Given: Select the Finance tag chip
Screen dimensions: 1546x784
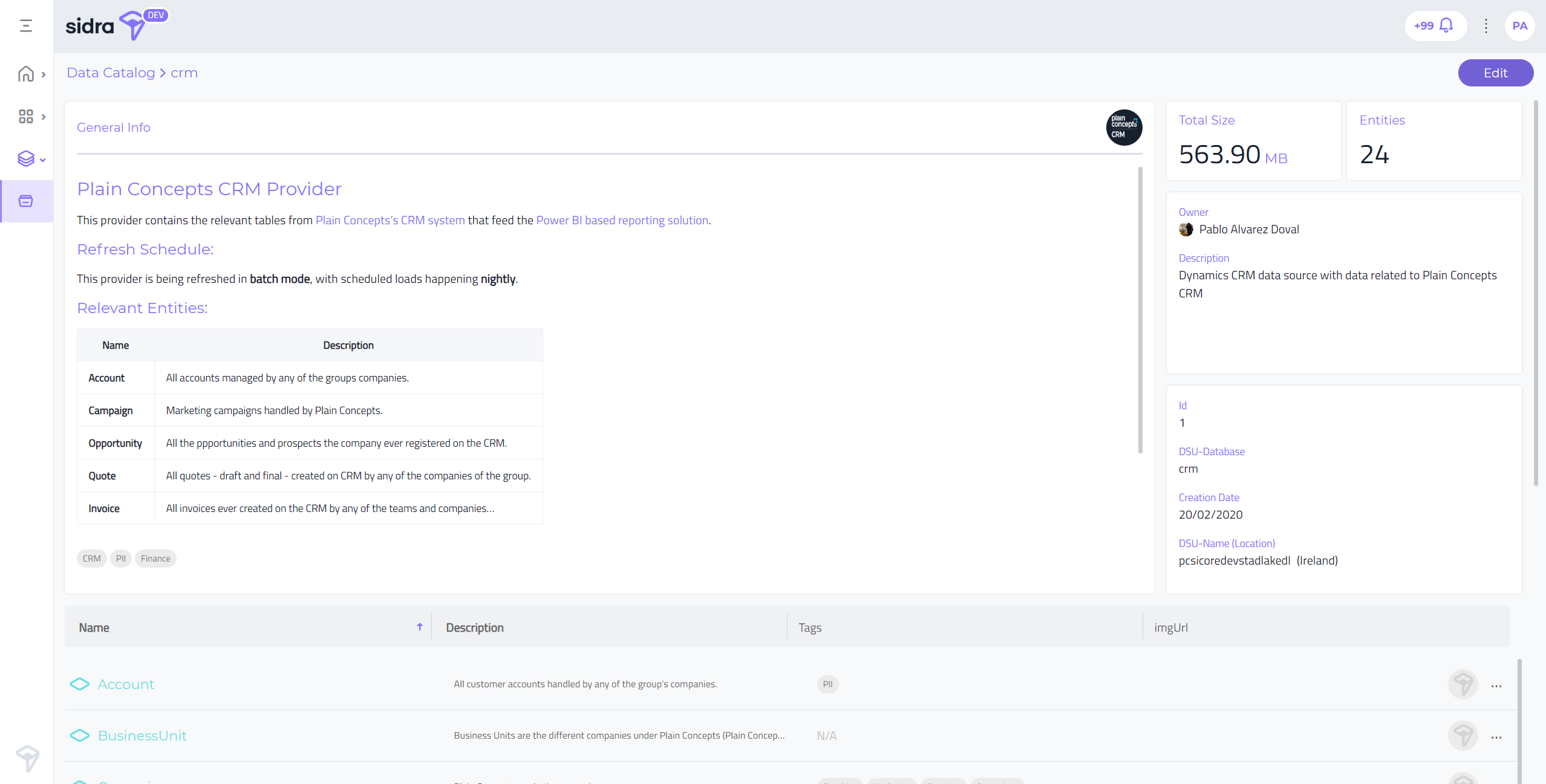Looking at the screenshot, I should click(155, 559).
